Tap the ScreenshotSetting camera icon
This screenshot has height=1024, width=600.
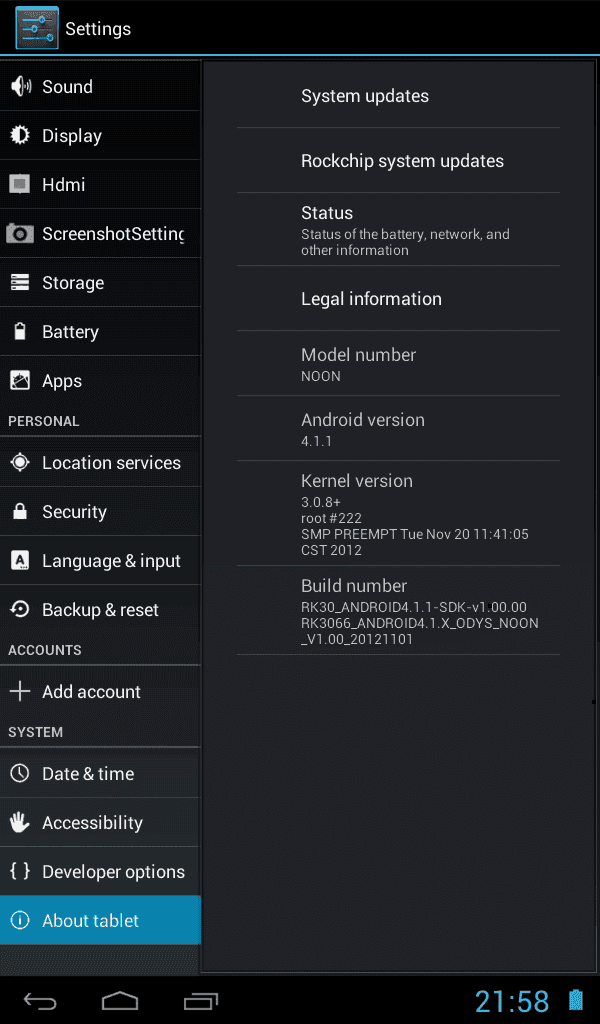click(x=20, y=233)
